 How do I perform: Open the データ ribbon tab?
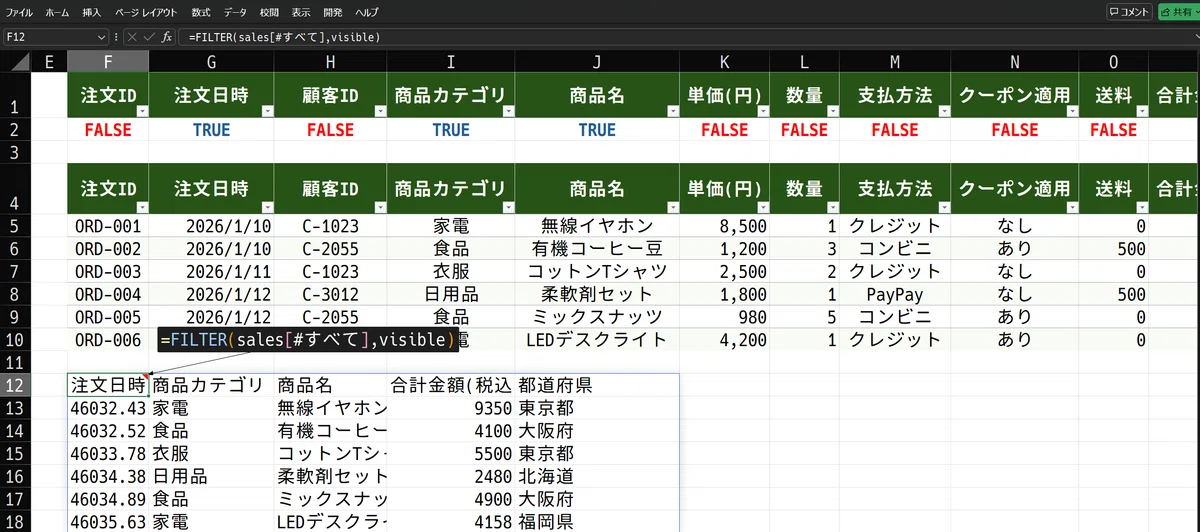(235, 12)
